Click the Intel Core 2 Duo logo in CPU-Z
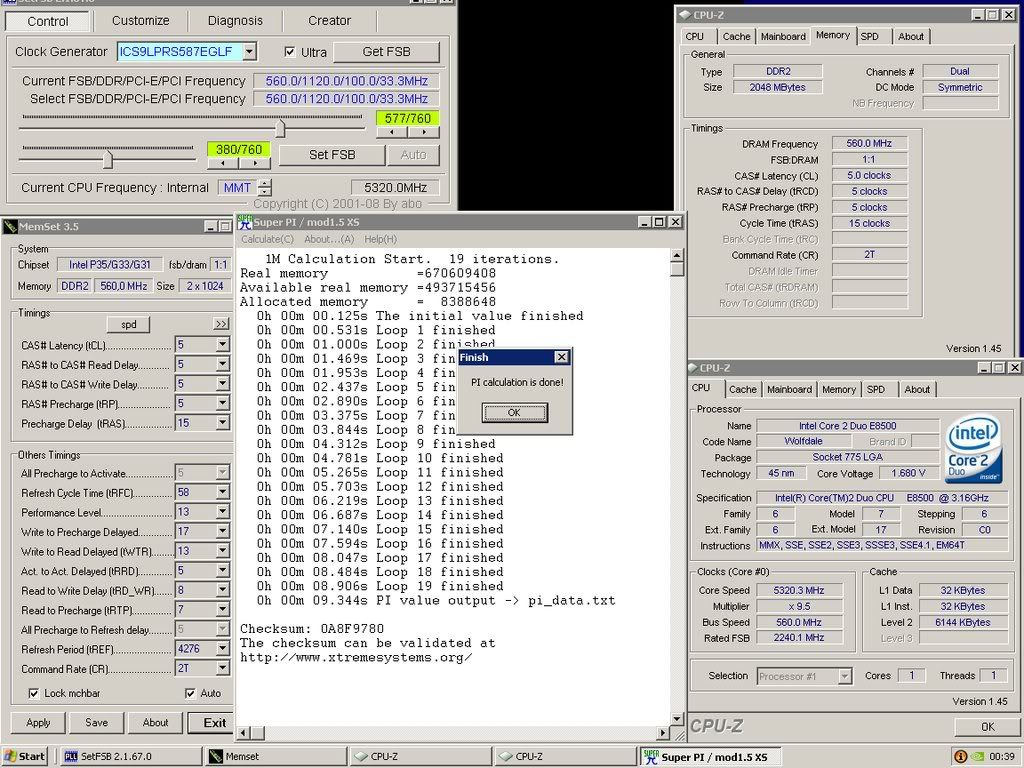 click(974, 450)
